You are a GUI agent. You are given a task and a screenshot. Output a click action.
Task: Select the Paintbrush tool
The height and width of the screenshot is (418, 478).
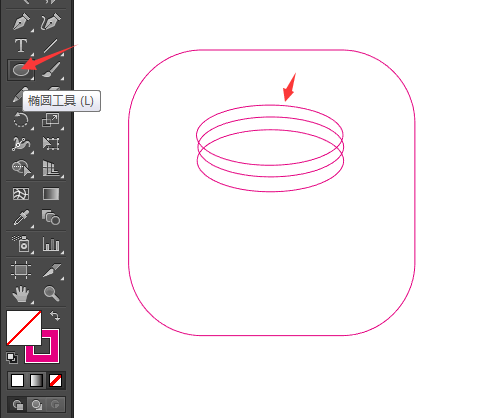[51, 70]
